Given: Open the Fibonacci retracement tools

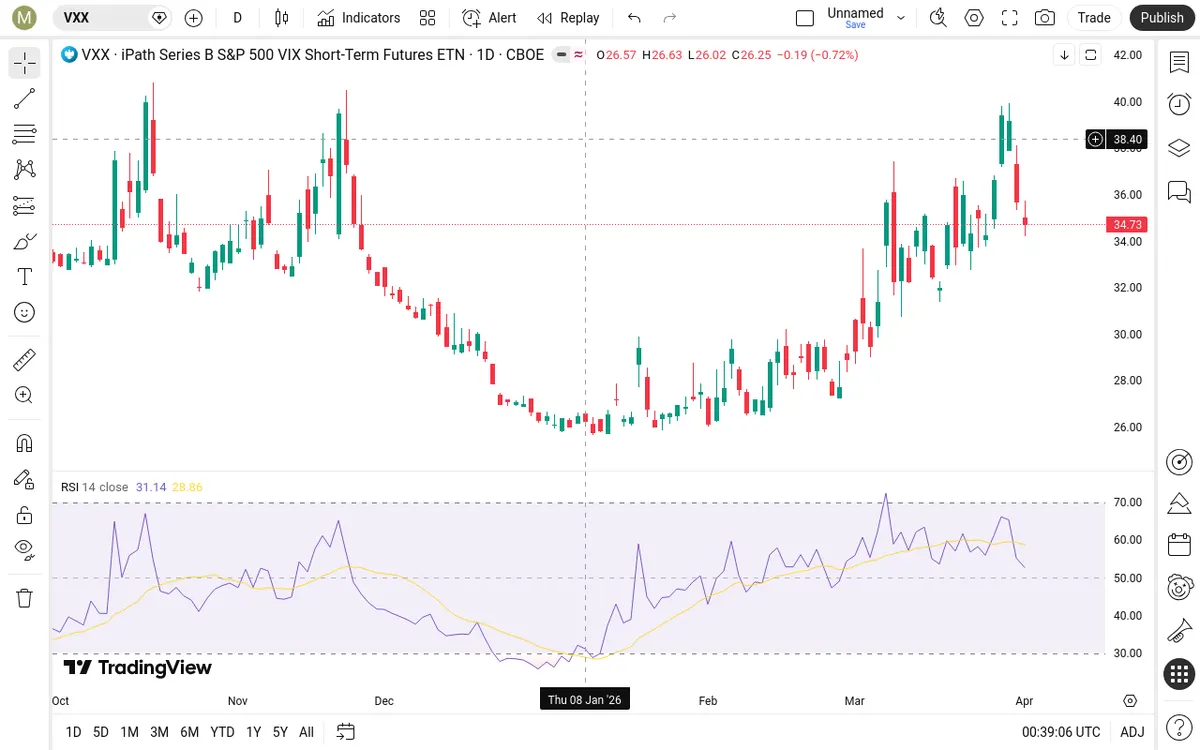Looking at the screenshot, I should pos(25,134).
